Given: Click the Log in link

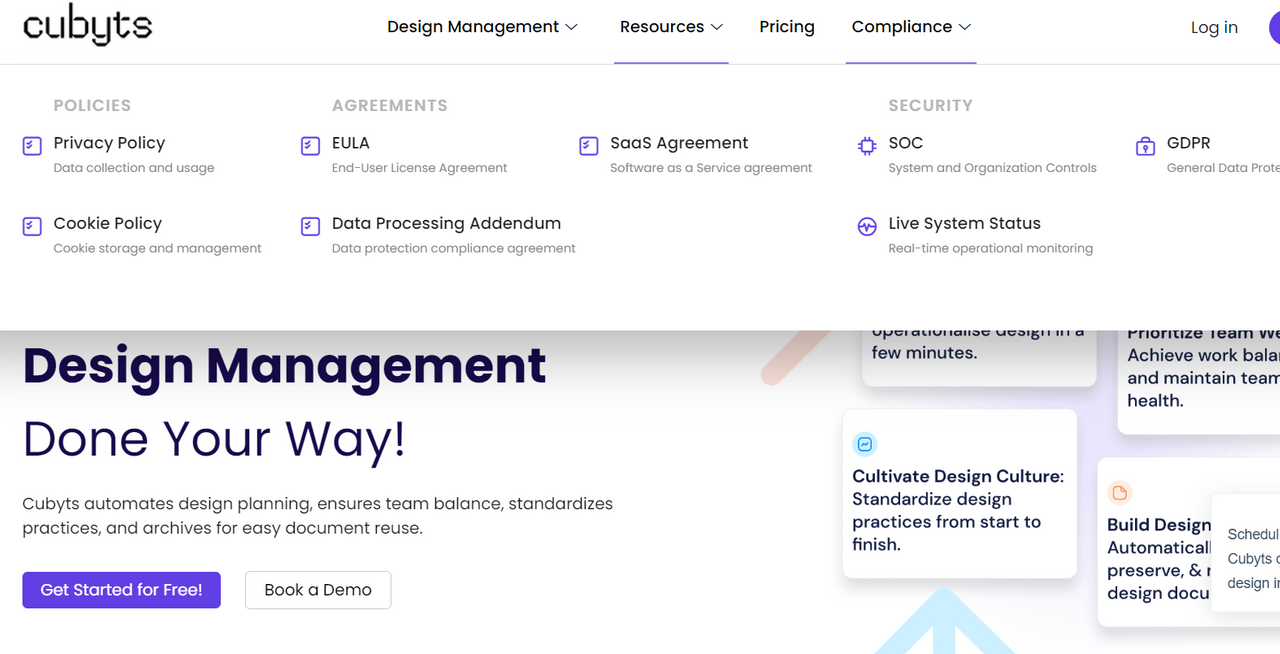Looking at the screenshot, I should coord(1214,28).
